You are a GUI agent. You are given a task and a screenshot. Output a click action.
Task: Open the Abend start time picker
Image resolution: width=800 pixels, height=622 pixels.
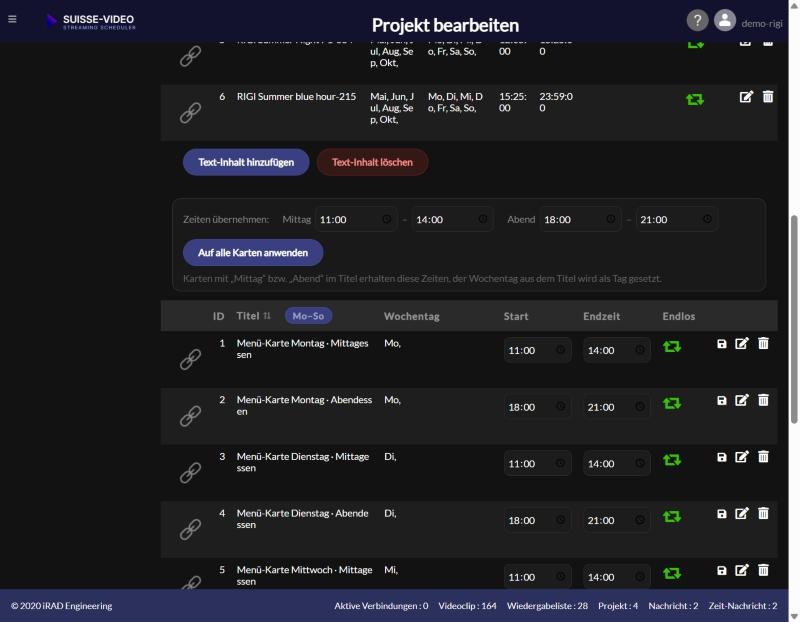tap(611, 219)
